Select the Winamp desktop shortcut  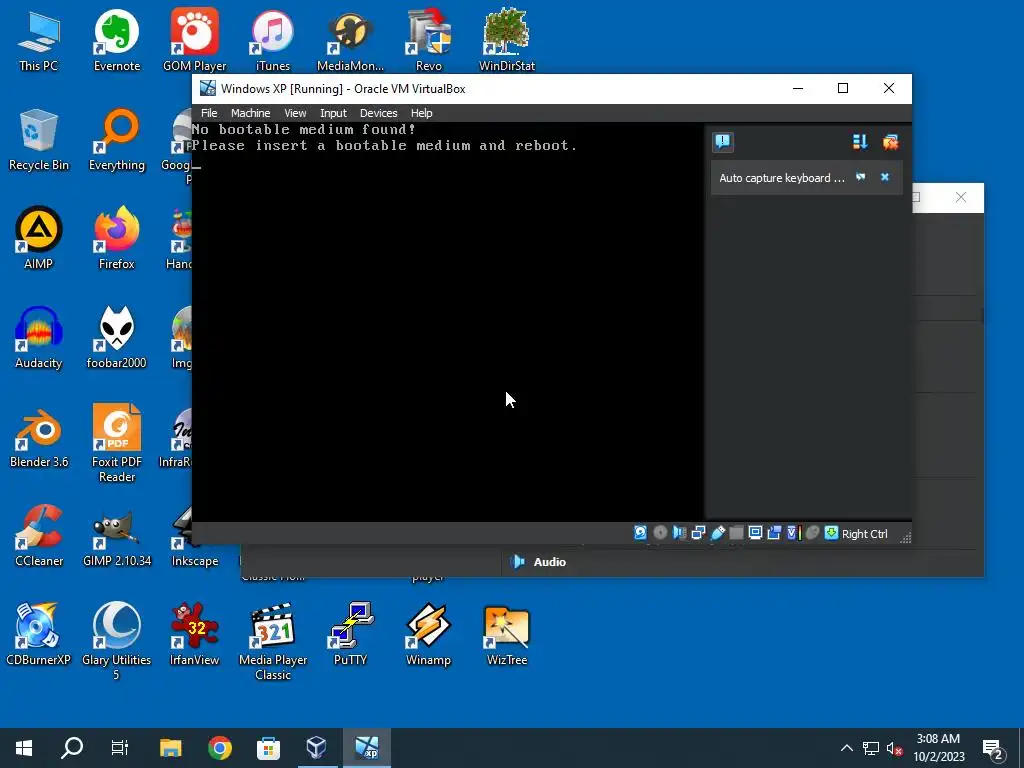428,634
